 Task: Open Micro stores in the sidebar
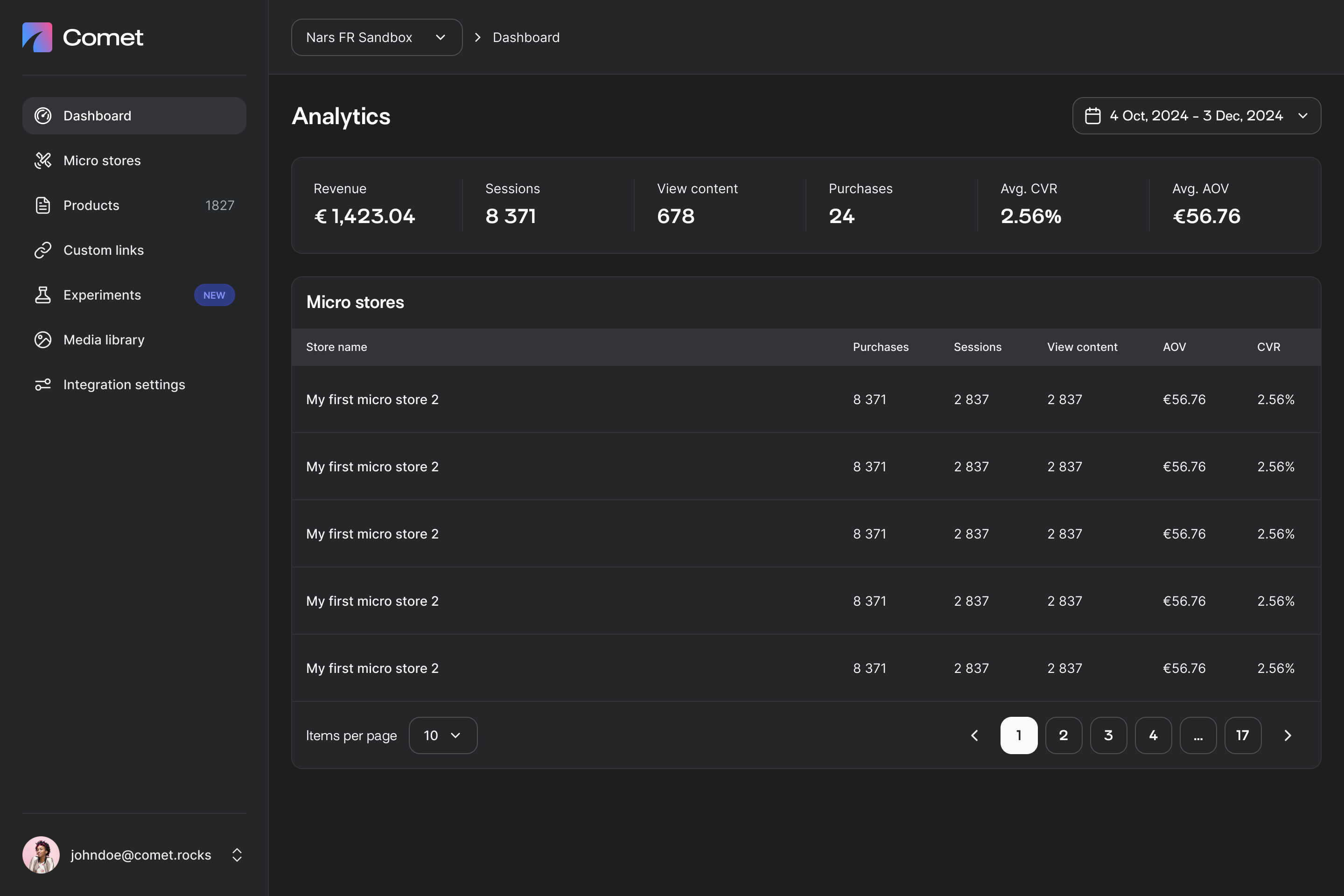[x=134, y=161]
